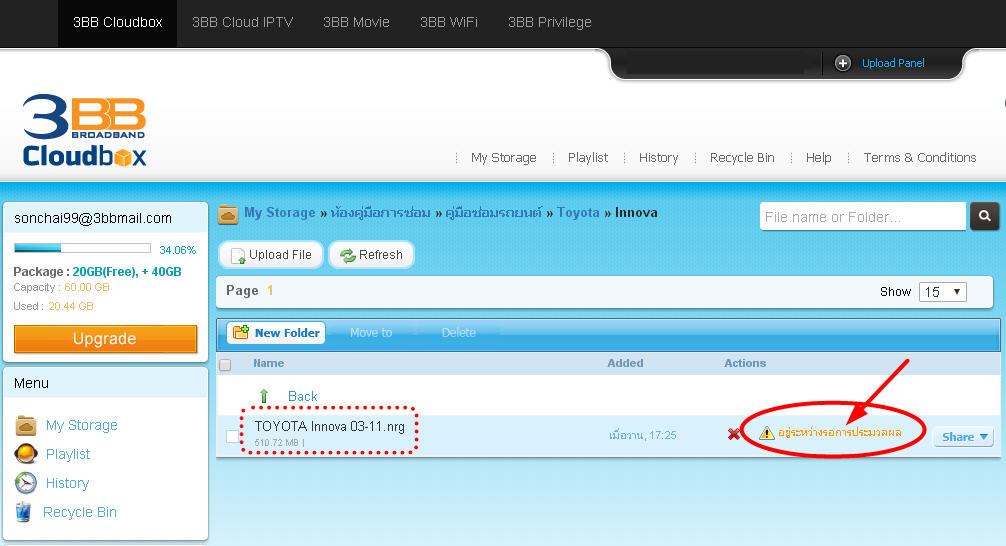Viewport: 1006px width, 546px height.
Task: Click the Innova current folder breadcrumb
Action: coord(636,212)
